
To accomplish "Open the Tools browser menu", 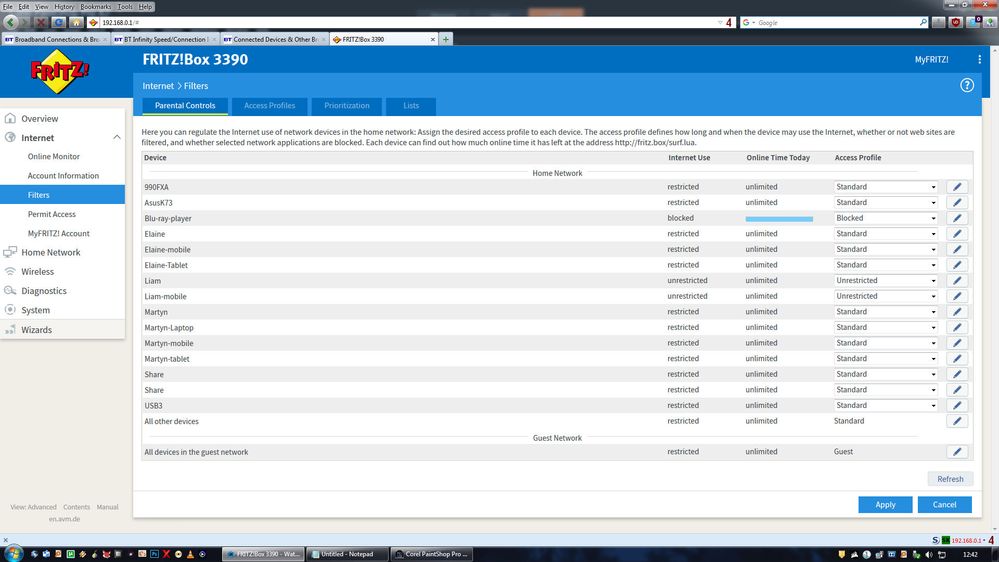I will click(x=125, y=6).
